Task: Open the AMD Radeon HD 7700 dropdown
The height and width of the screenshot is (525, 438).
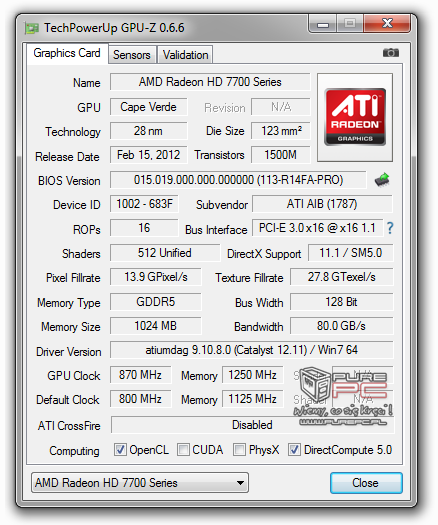Action: pos(140,483)
